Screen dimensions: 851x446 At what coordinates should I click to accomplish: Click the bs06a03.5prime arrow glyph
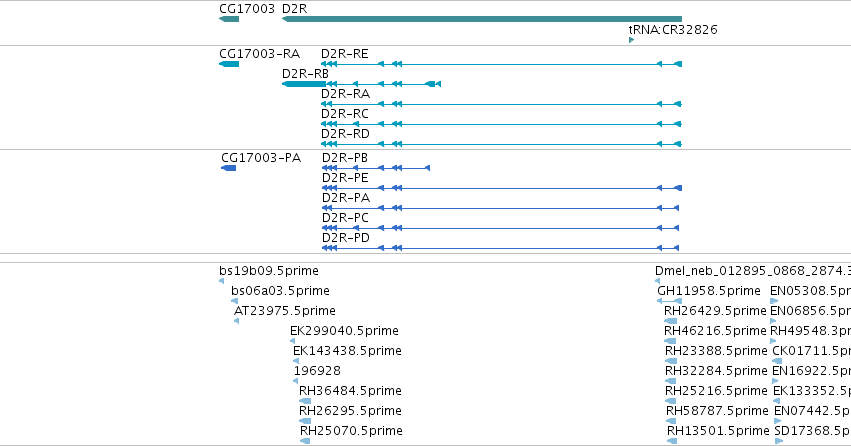(234, 301)
